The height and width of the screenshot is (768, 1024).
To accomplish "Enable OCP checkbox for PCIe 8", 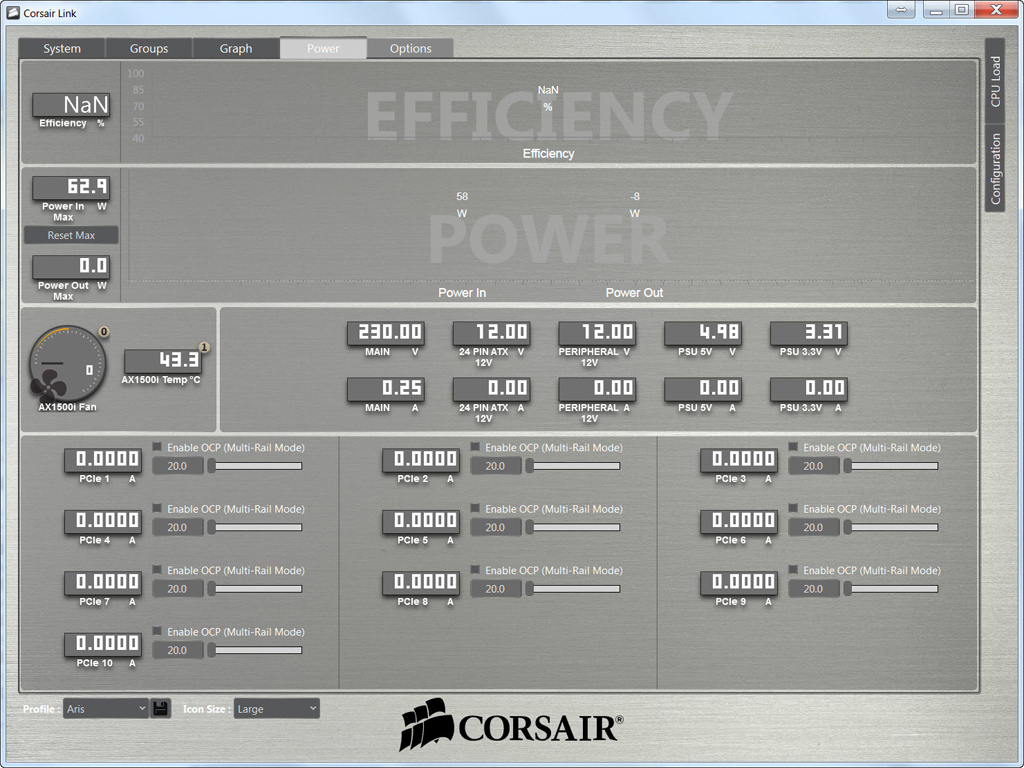I will [475, 570].
